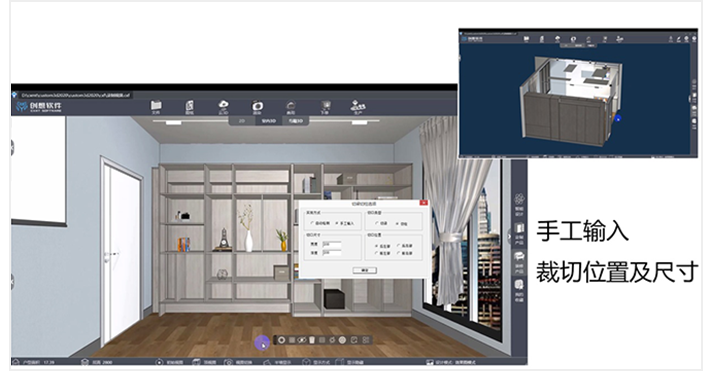Expand the collapsed right sidebar arrow handle

[510, 235]
